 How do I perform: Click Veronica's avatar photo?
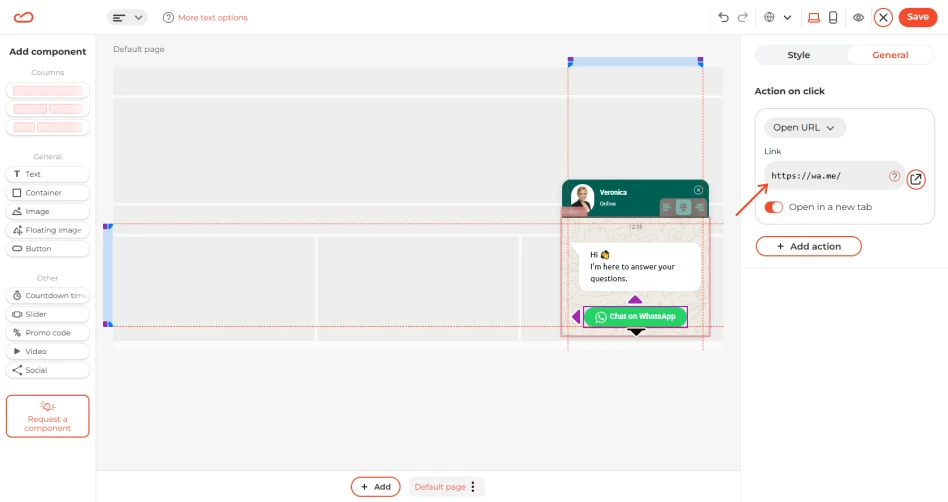[x=583, y=197]
